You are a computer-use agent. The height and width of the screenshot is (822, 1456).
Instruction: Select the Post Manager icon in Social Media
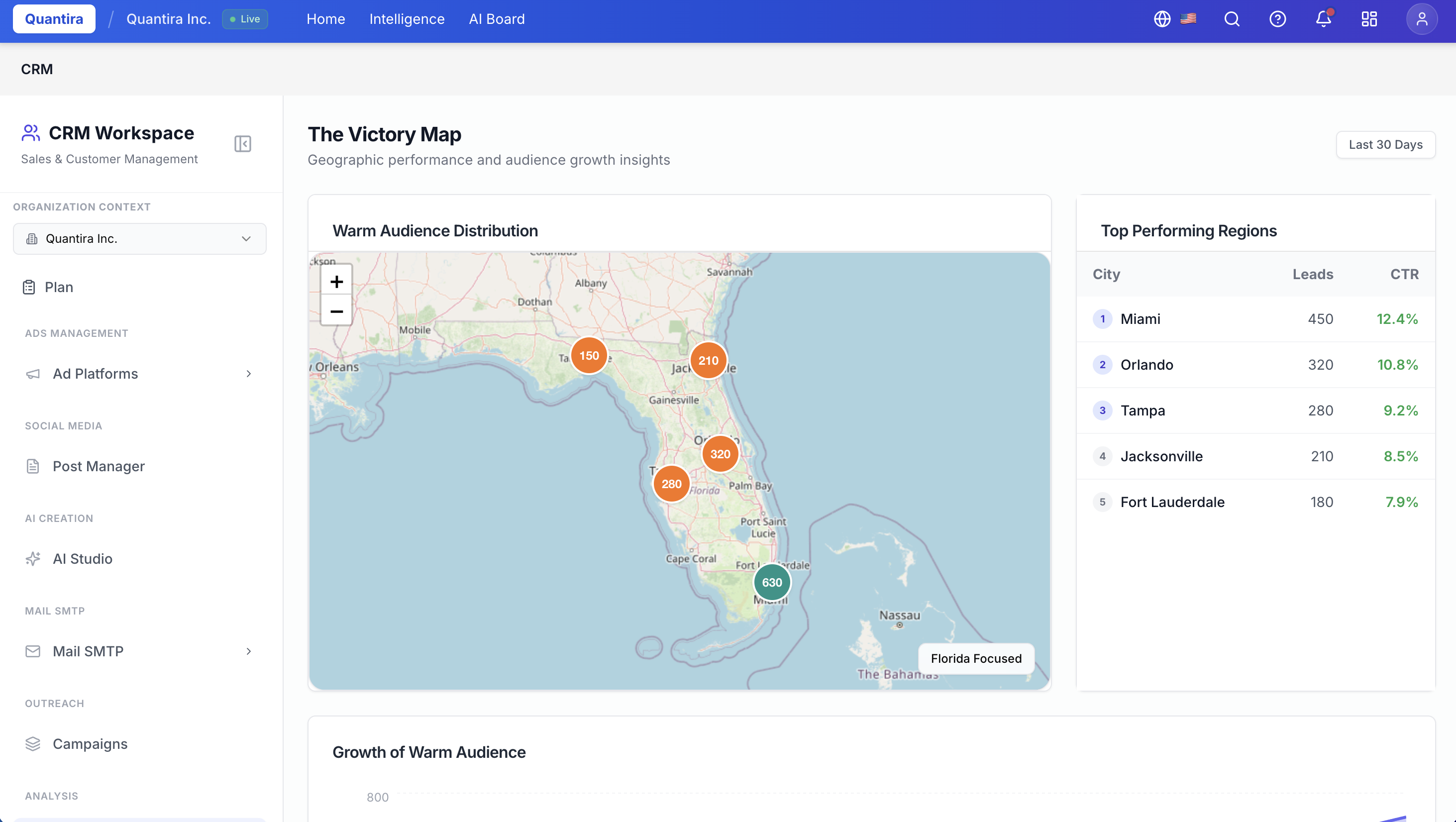(x=32, y=466)
